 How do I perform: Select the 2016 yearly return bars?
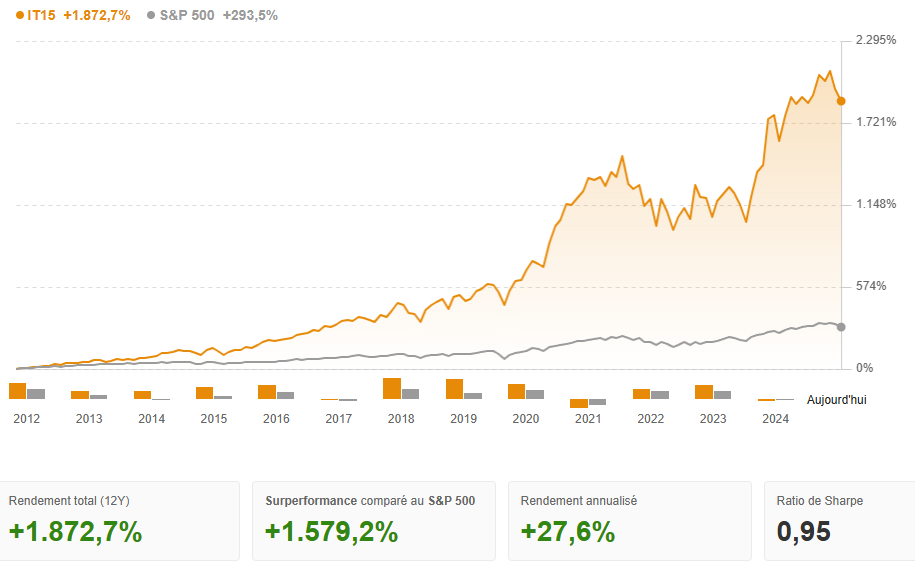point(276,392)
